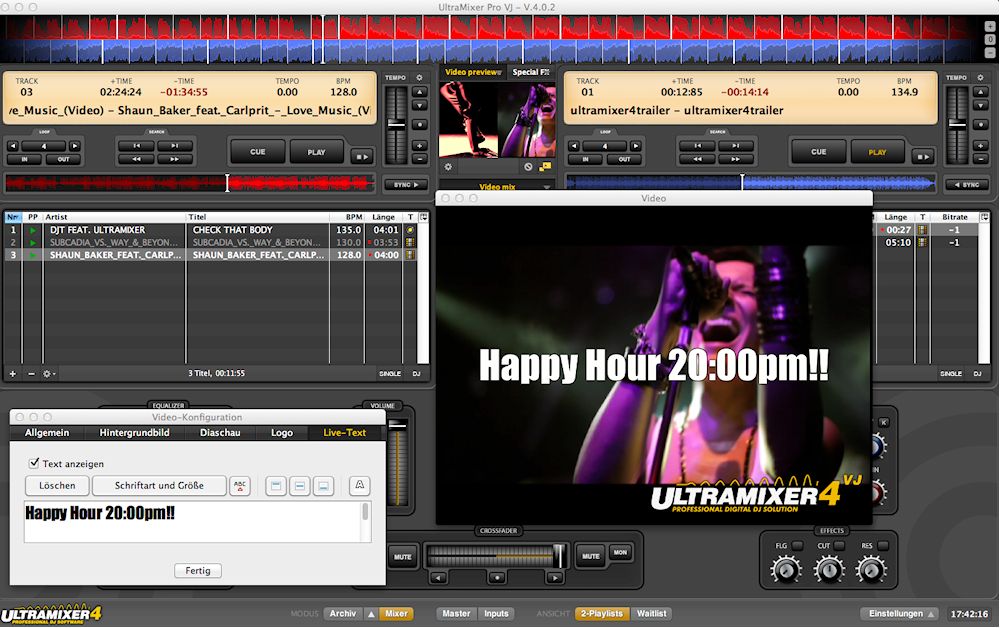Increase left deck loop length

(x=75, y=146)
